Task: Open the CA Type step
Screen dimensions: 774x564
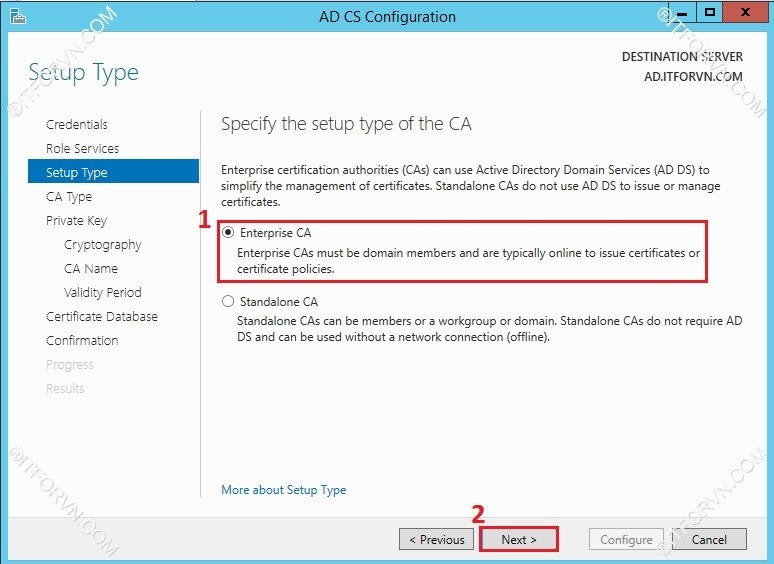Action: (x=69, y=197)
